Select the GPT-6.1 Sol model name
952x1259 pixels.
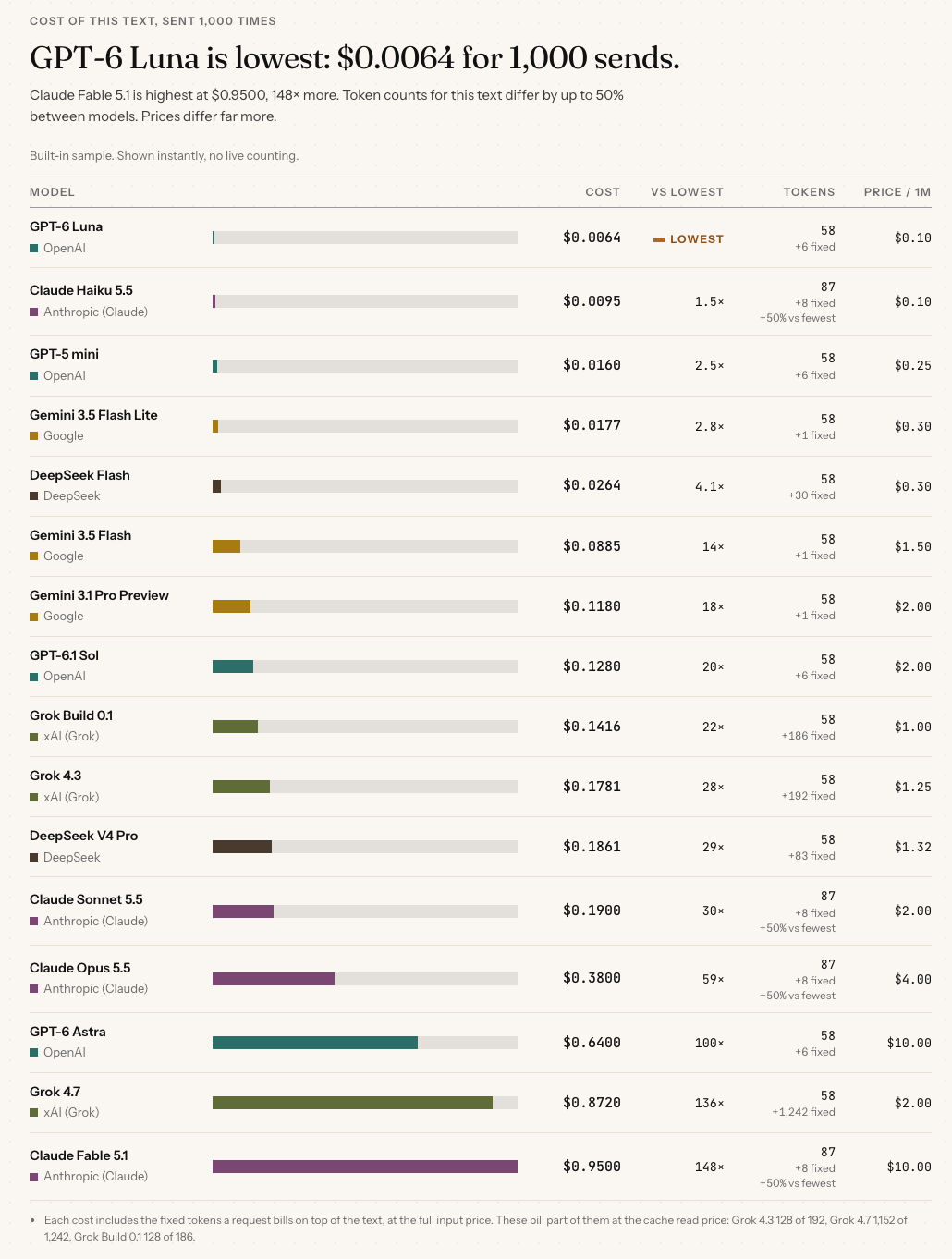pos(64,655)
